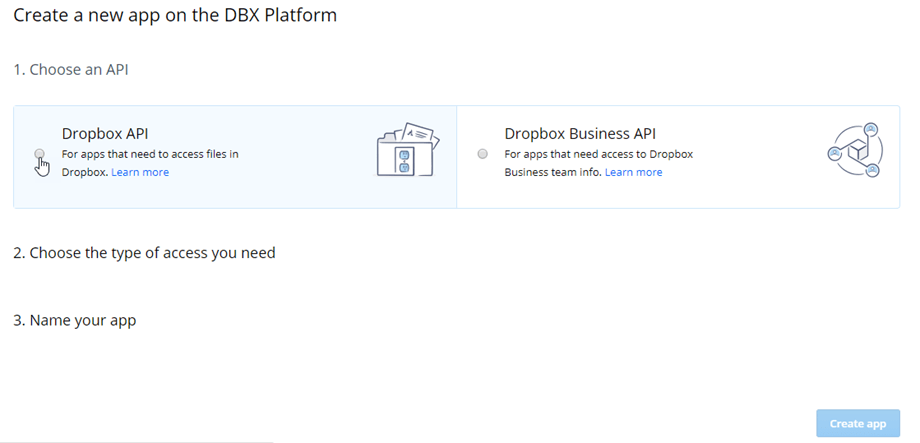
Task: Click the file cabinet drawers on folder icon
Action: click(x=405, y=160)
